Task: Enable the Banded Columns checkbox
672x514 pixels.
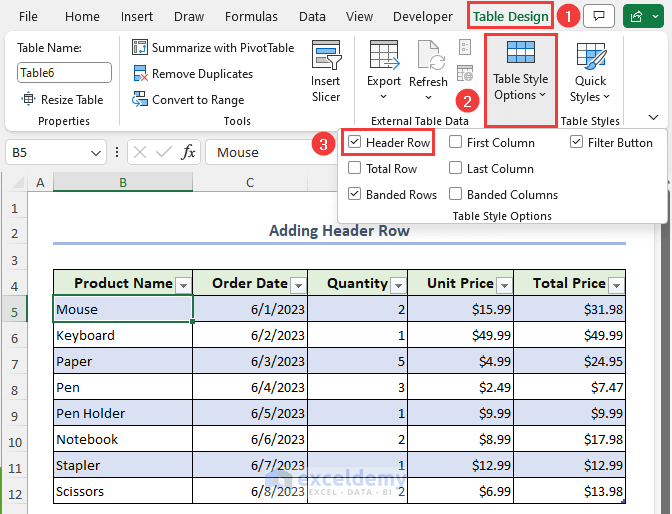Action: (x=455, y=194)
